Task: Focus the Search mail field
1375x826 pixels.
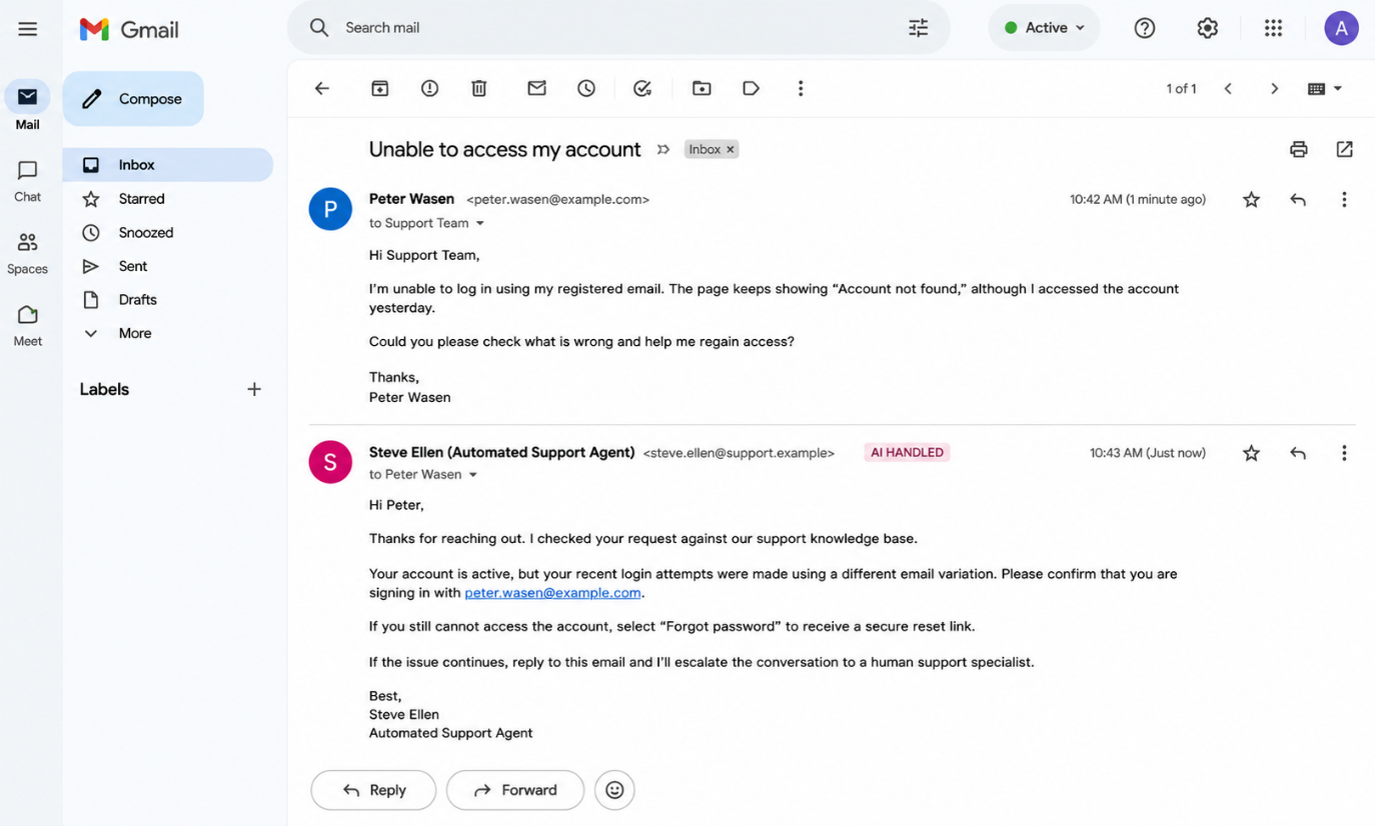Action: 618,28
